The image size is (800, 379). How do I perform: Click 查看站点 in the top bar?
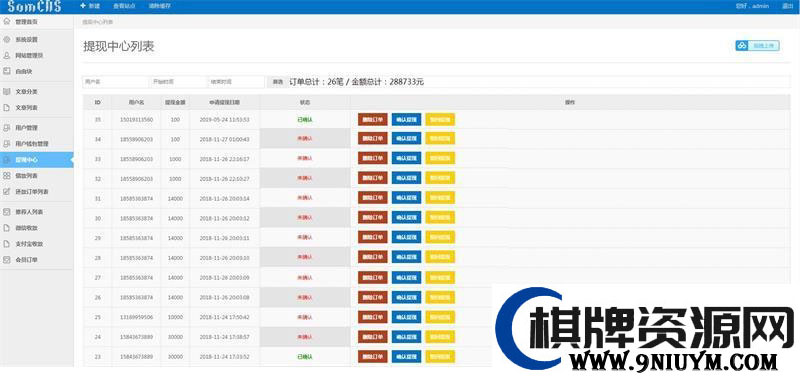(x=124, y=7)
